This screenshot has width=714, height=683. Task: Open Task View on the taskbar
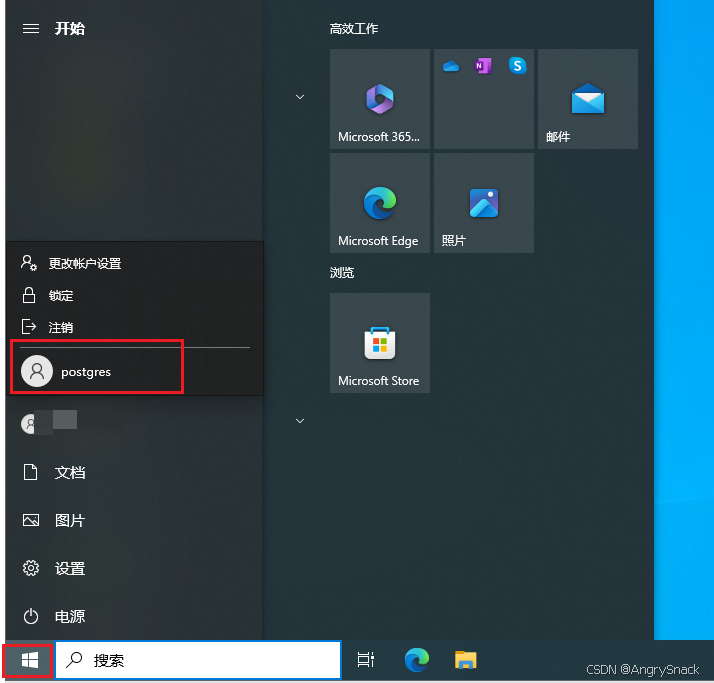tap(366, 660)
